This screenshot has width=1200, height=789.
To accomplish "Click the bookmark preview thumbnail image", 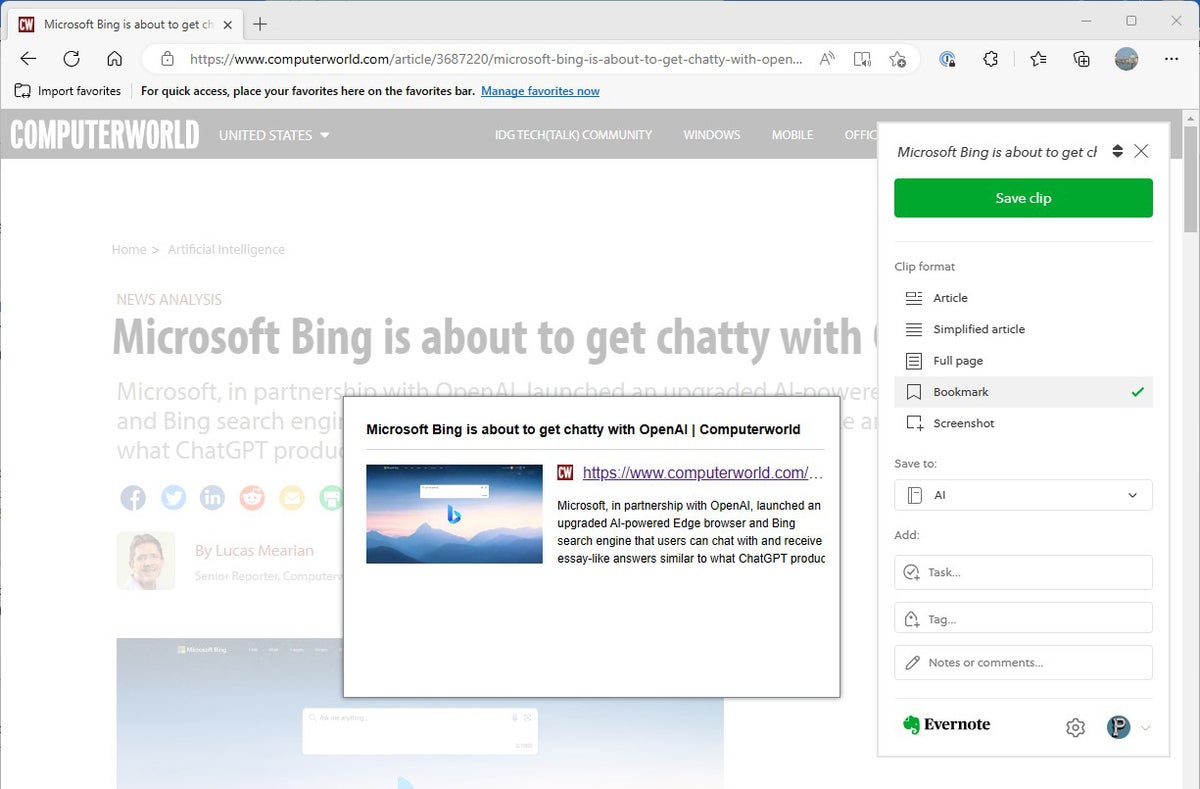I will click(x=454, y=514).
